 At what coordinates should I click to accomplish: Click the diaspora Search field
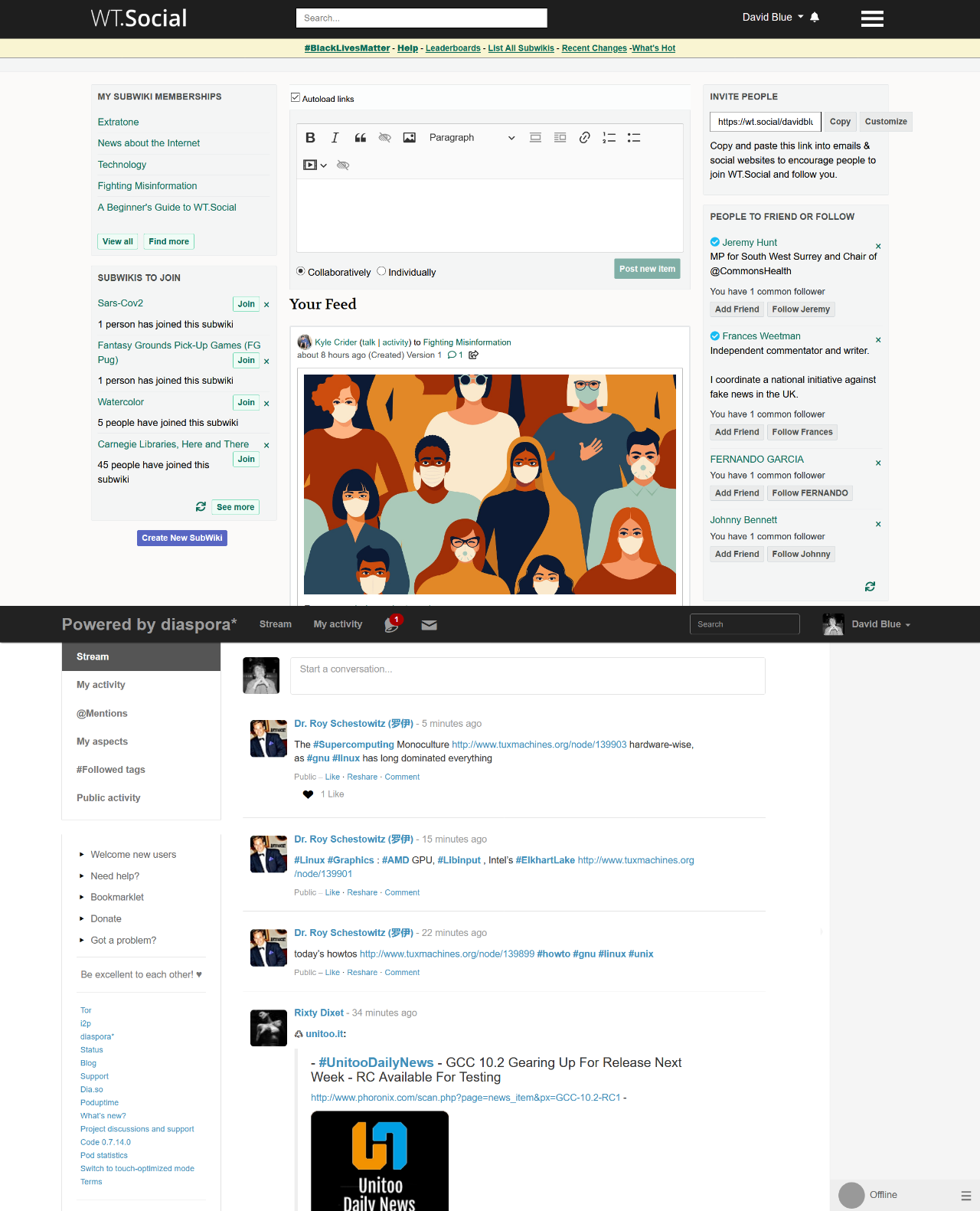(744, 624)
